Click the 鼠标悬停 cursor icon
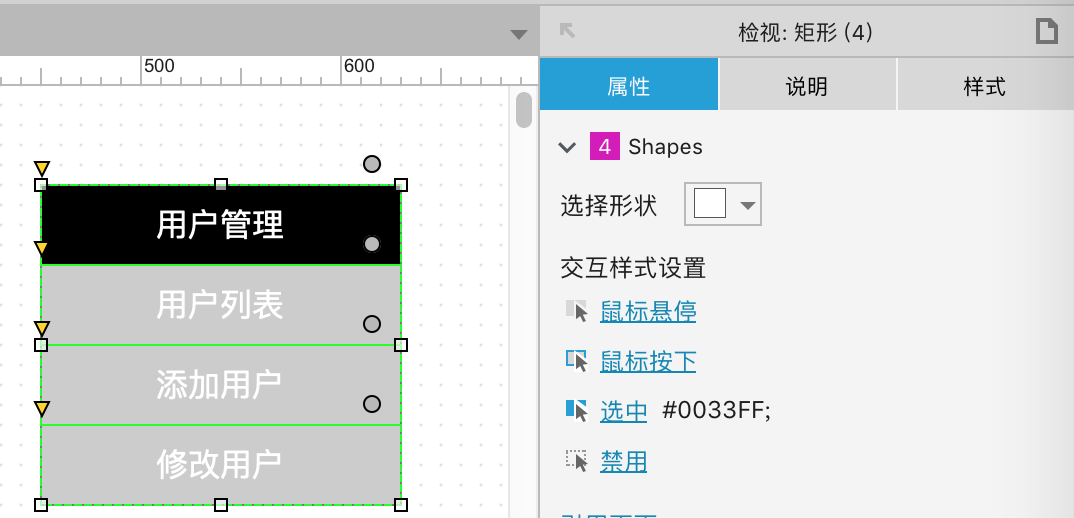1074x518 pixels. coord(577,311)
